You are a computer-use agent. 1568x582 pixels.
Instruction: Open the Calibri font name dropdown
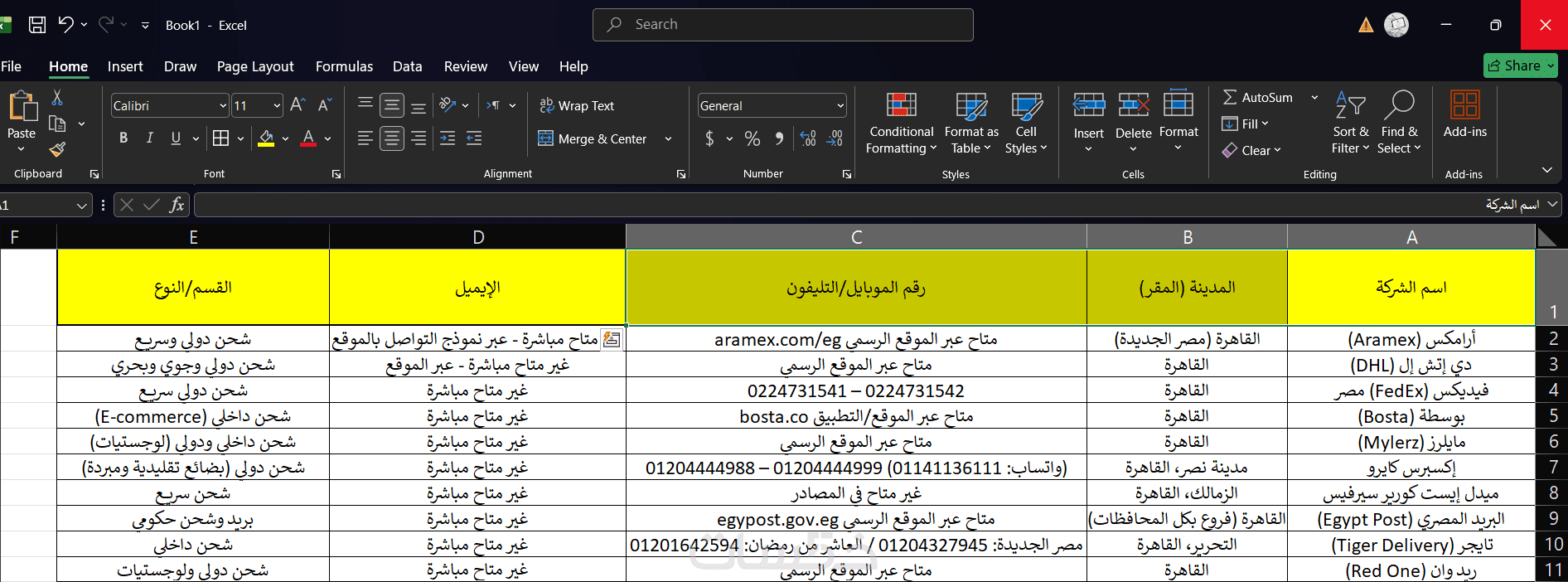tap(223, 105)
